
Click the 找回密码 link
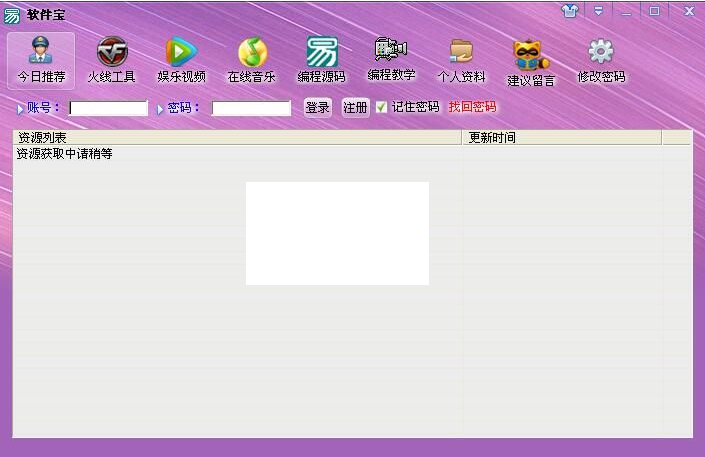[x=473, y=107]
